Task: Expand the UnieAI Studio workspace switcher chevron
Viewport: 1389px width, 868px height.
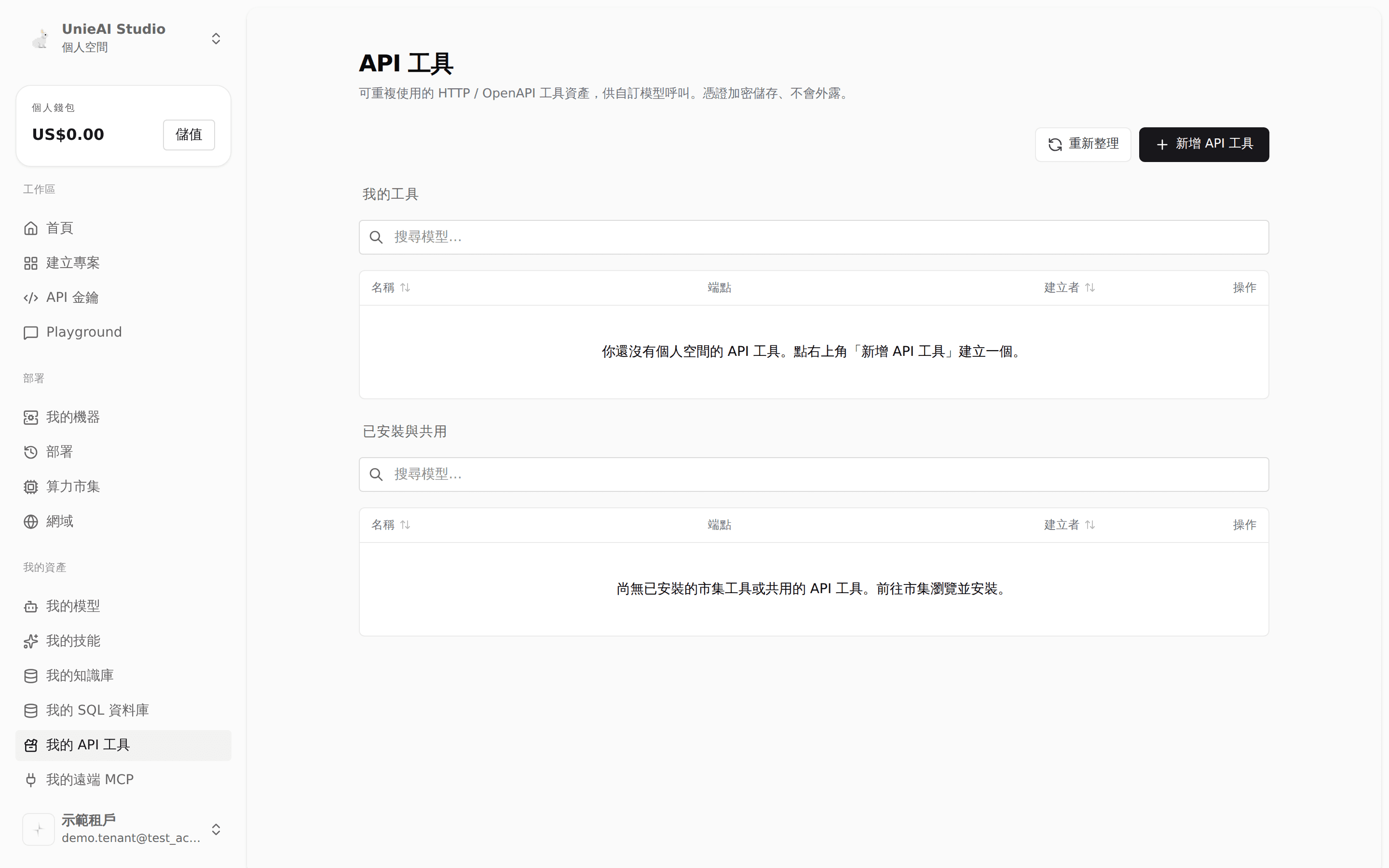Action: click(x=216, y=39)
